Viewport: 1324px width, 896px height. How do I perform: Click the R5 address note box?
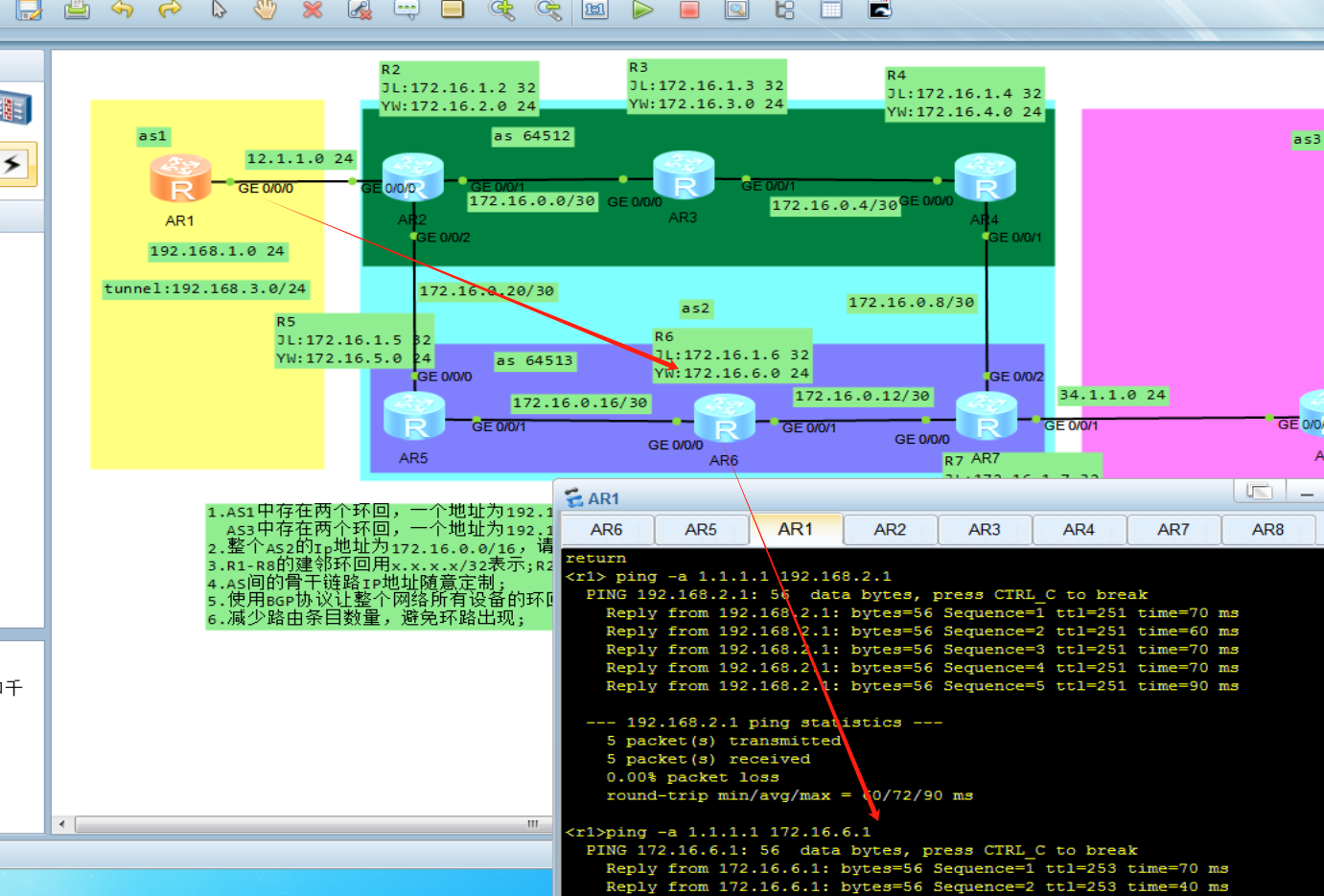tap(355, 340)
